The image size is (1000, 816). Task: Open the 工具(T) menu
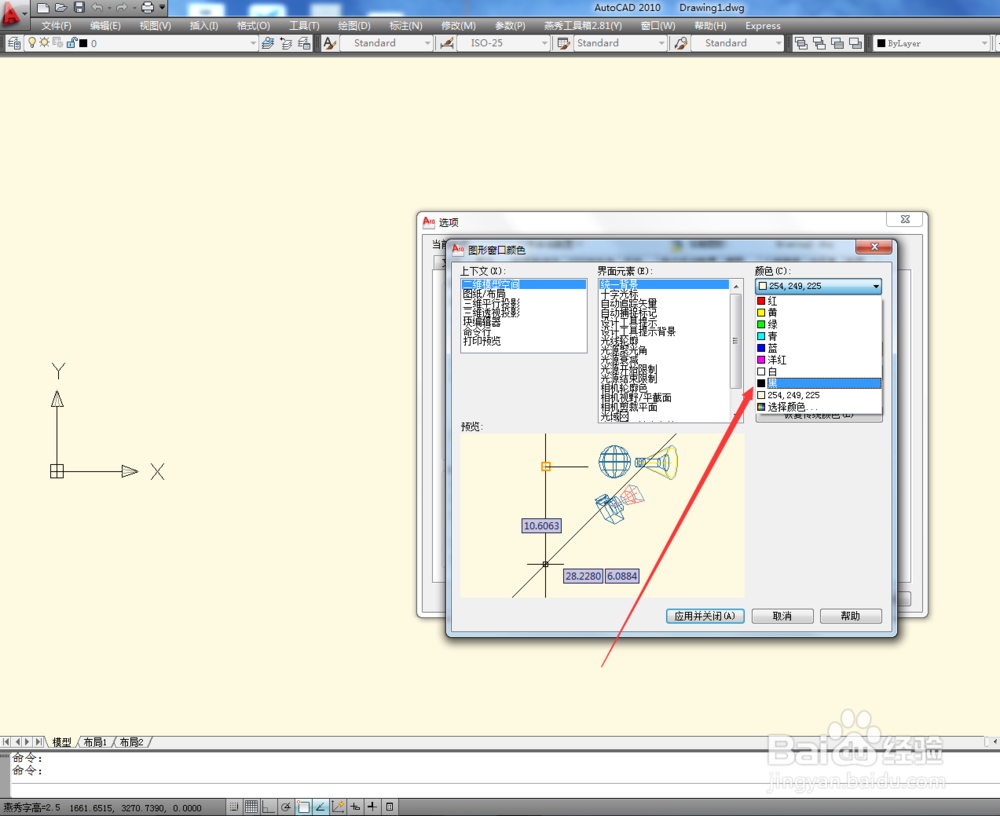(x=304, y=26)
